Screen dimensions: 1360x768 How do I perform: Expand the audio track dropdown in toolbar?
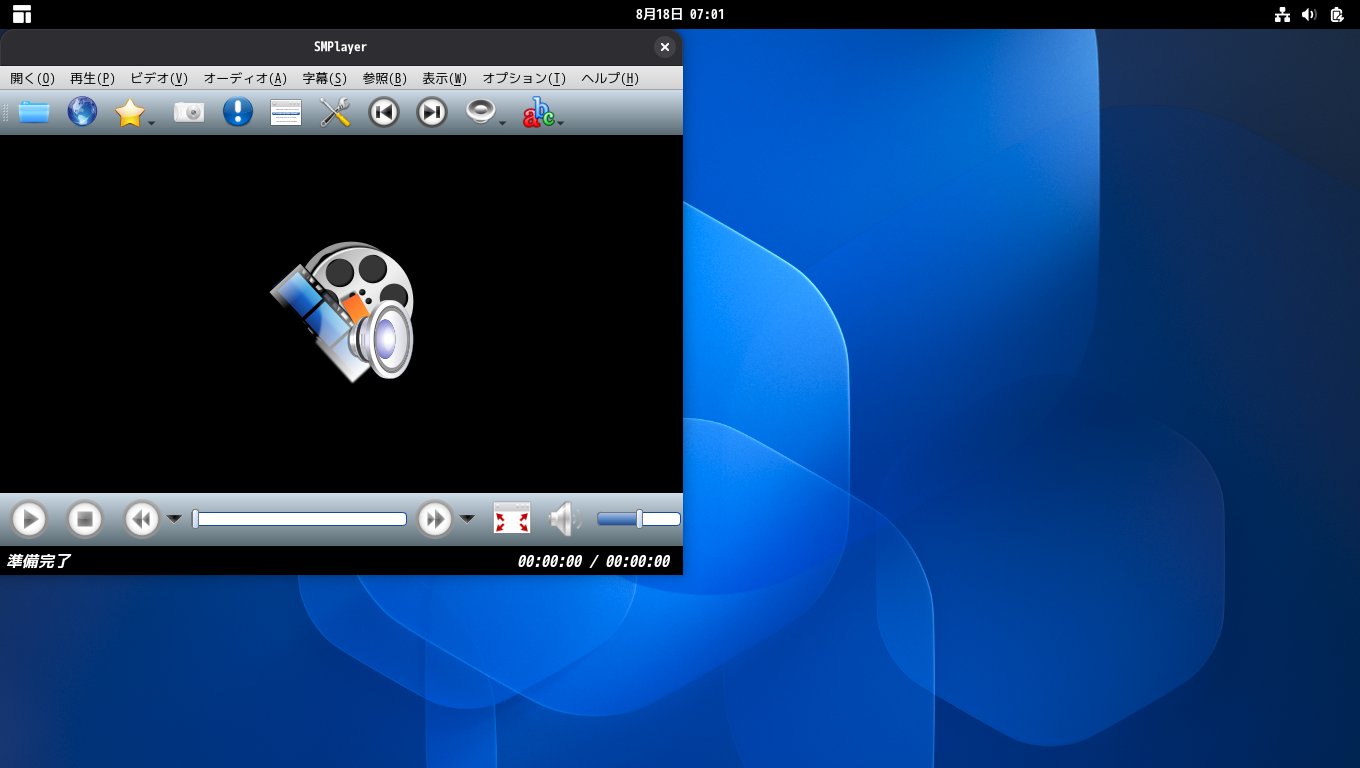[x=502, y=123]
